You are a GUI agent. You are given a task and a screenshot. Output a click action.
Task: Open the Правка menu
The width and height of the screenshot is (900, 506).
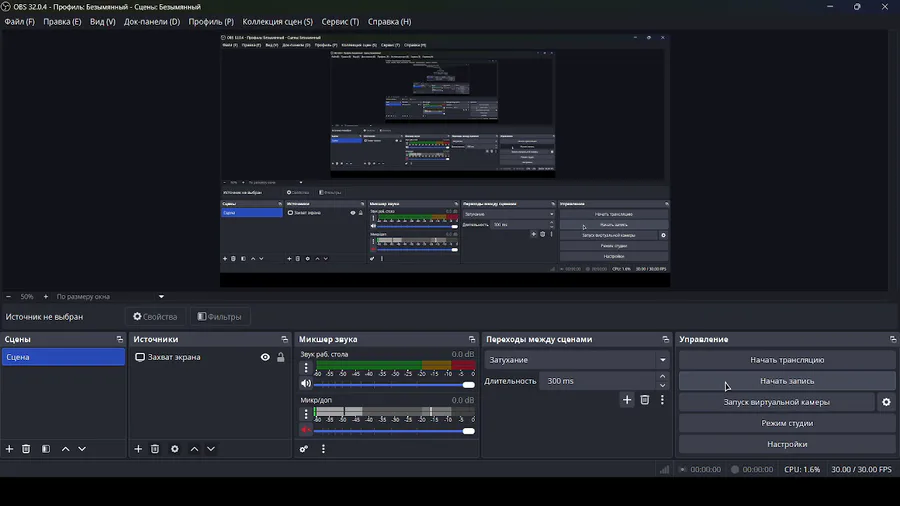point(62,22)
